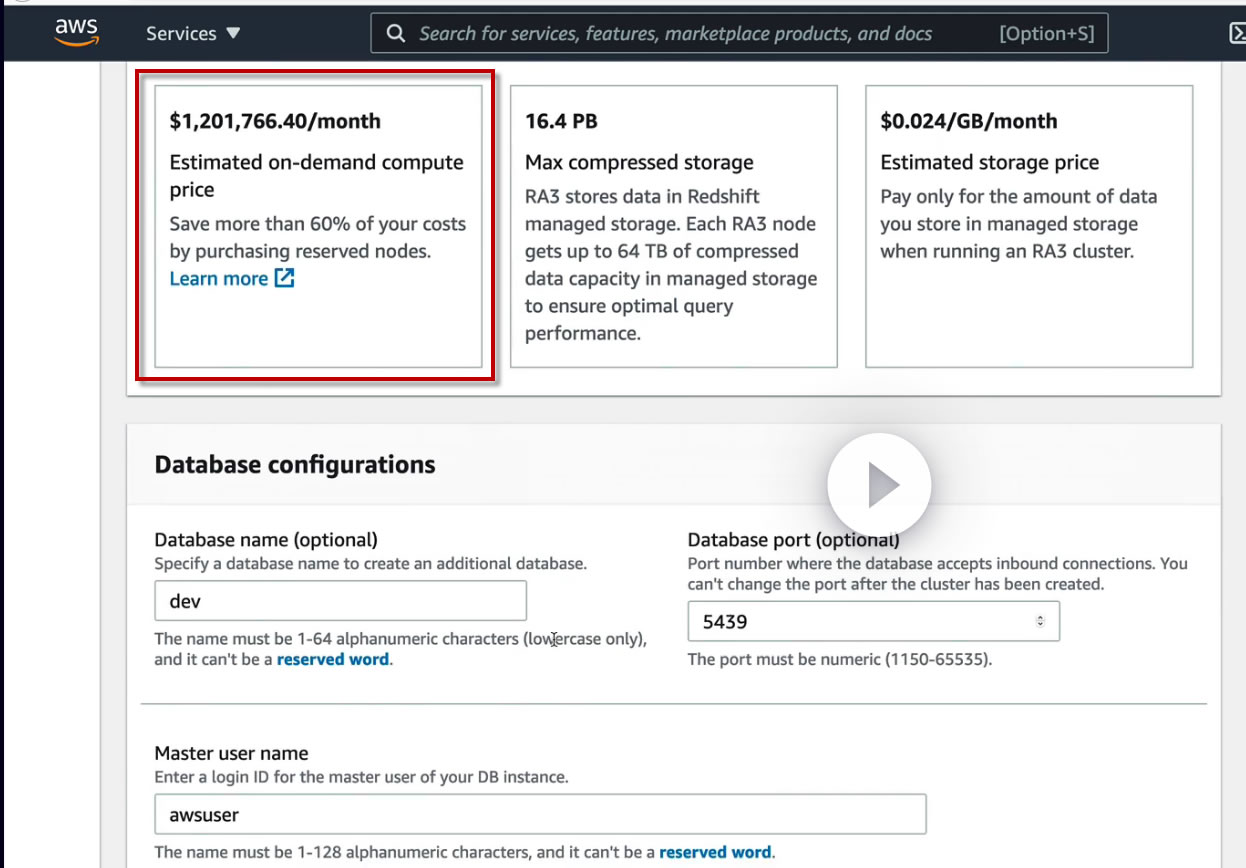Image resolution: width=1246 pixels, height=868 pixels.
Task: Open the CloudShell icon in the top bar
Action: [x=1237, y=34]
